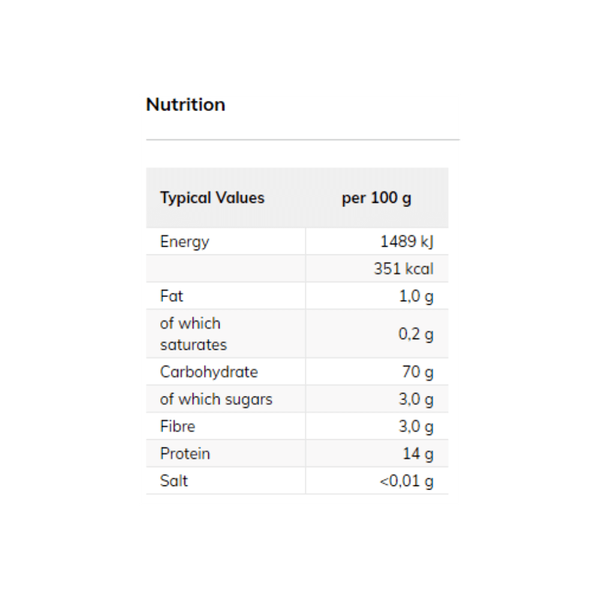Click the Nutrition heading
The width and height of the screenshot is (600, 600).
click(186, 105)
